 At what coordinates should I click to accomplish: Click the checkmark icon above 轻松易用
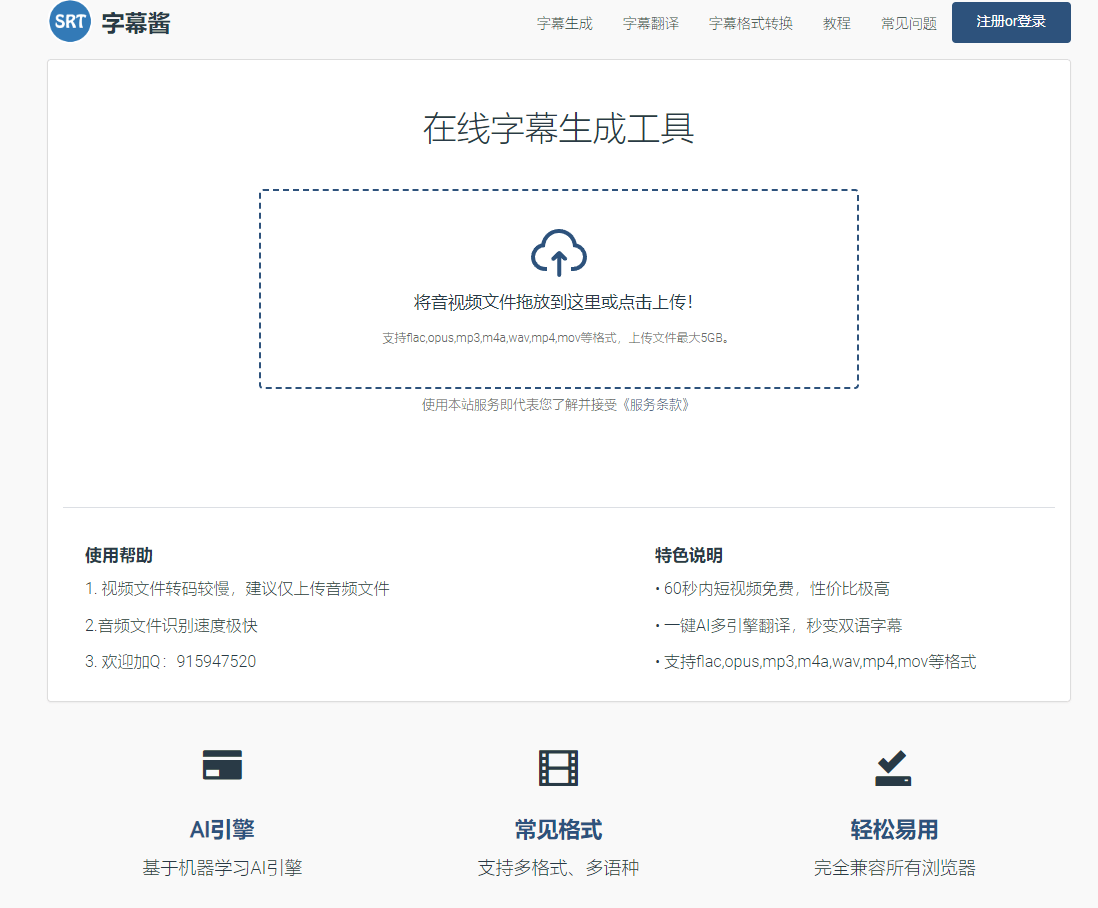pos(893,767)
